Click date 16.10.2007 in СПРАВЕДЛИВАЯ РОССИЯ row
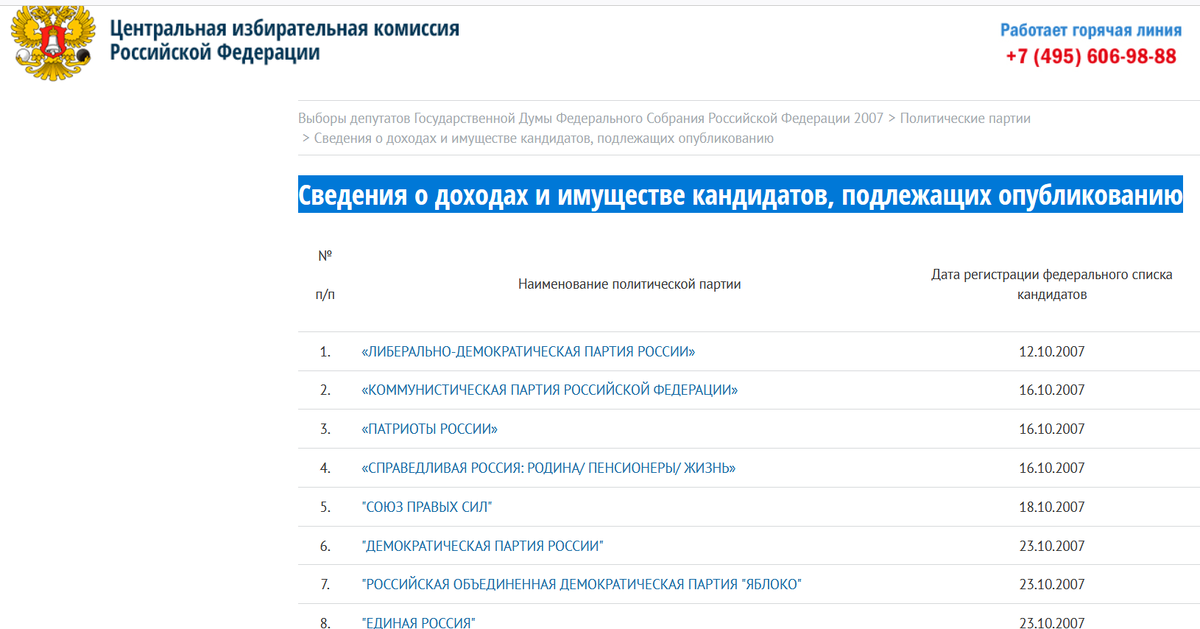This screenshot has height=629, width=1200. coord(1052,468)
